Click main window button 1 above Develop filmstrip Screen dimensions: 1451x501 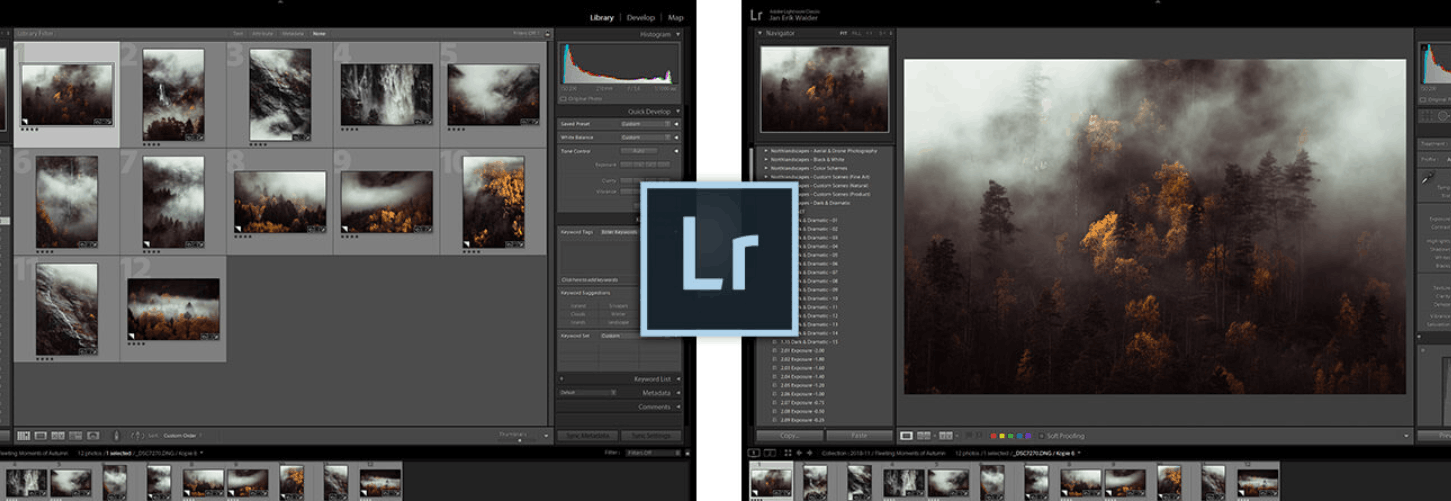point(755,453)
